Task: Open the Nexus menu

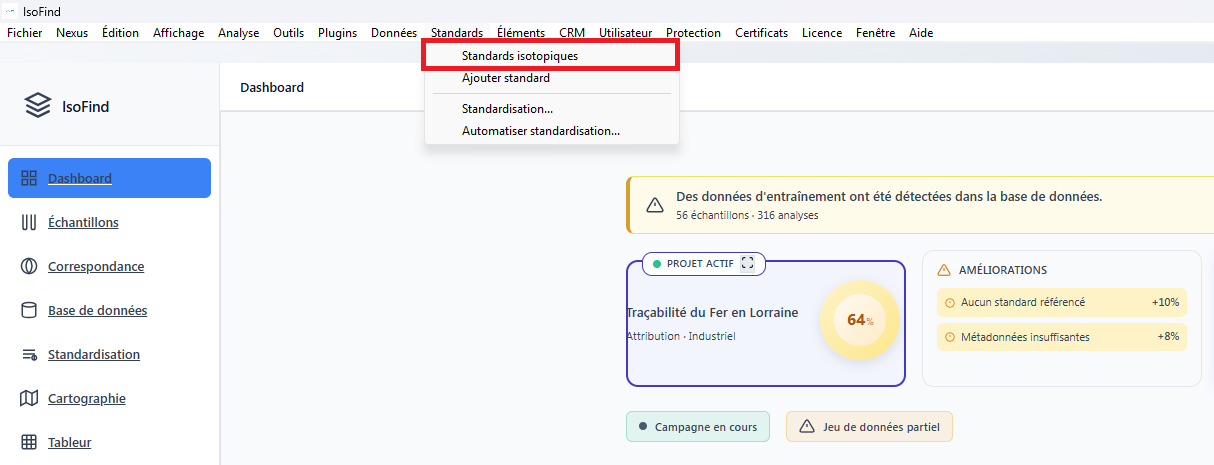Action: coord(72,33)
